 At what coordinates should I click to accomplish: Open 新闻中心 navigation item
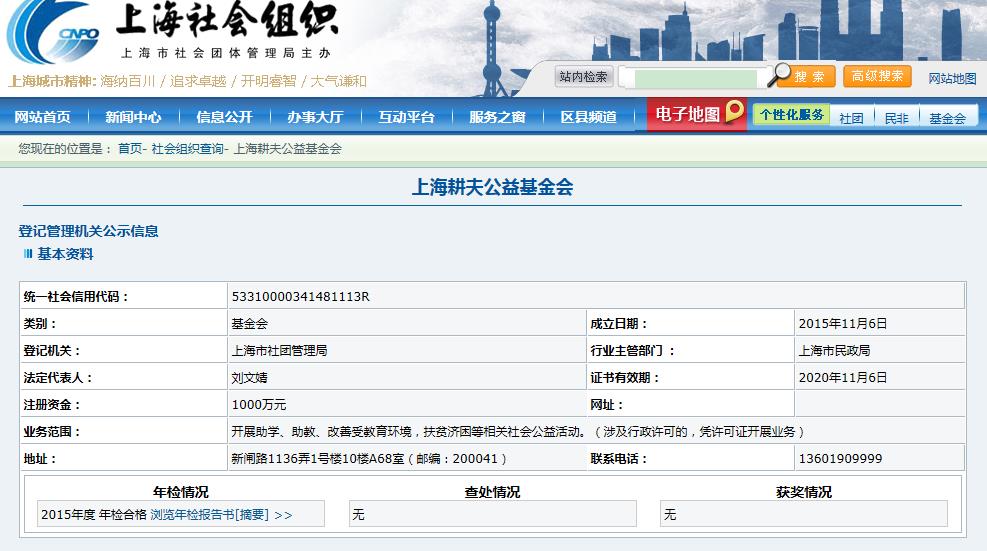(x=133, y=117)
